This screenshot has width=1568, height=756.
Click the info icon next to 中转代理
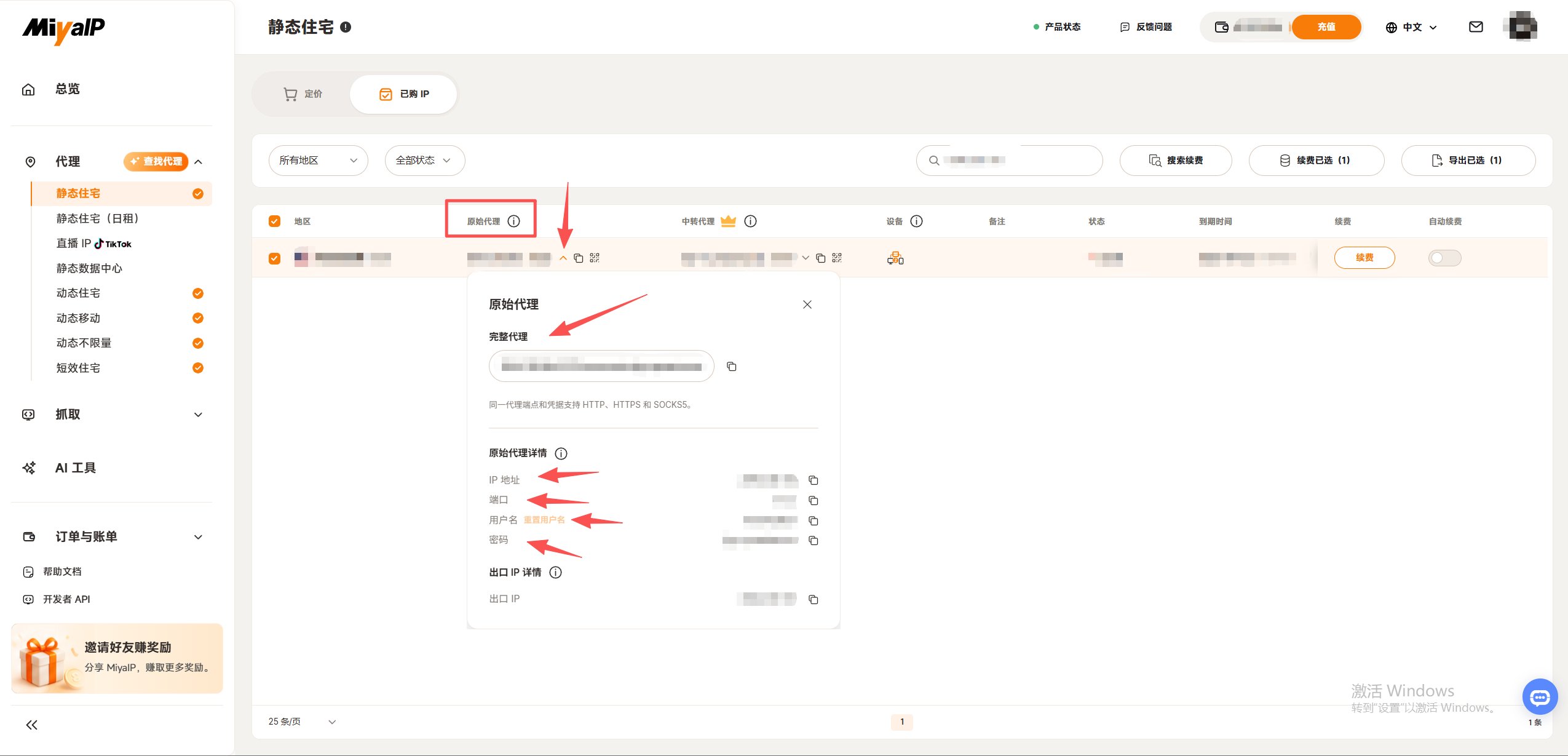click(750, 221)
